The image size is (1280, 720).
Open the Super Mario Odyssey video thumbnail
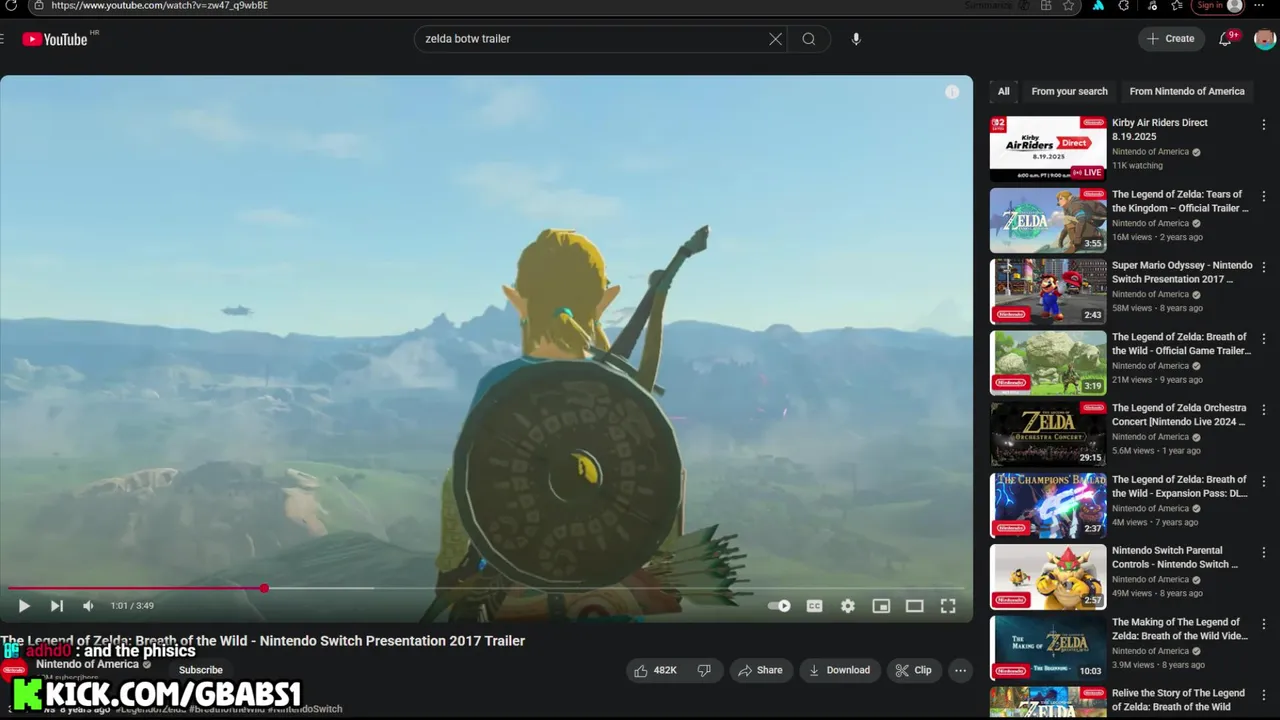coord(1048,291)
